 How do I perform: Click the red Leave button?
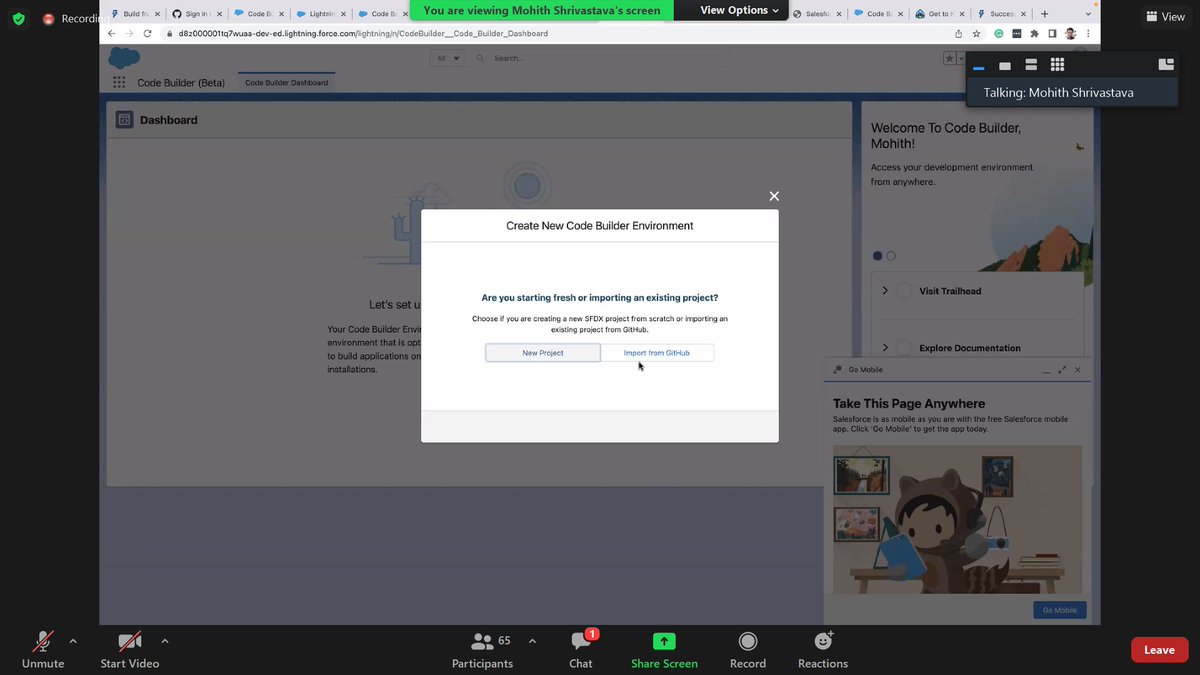click(1159, 650)
